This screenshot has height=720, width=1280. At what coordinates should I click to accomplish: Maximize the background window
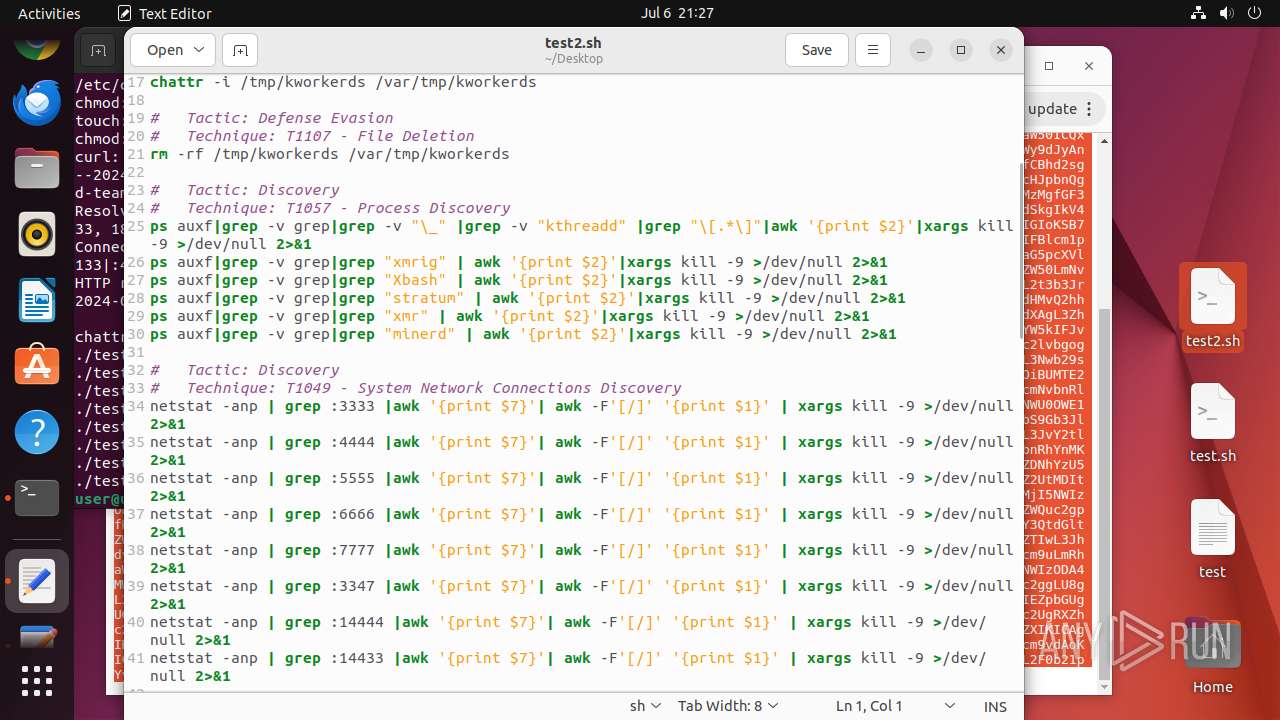click(1049, 66)
